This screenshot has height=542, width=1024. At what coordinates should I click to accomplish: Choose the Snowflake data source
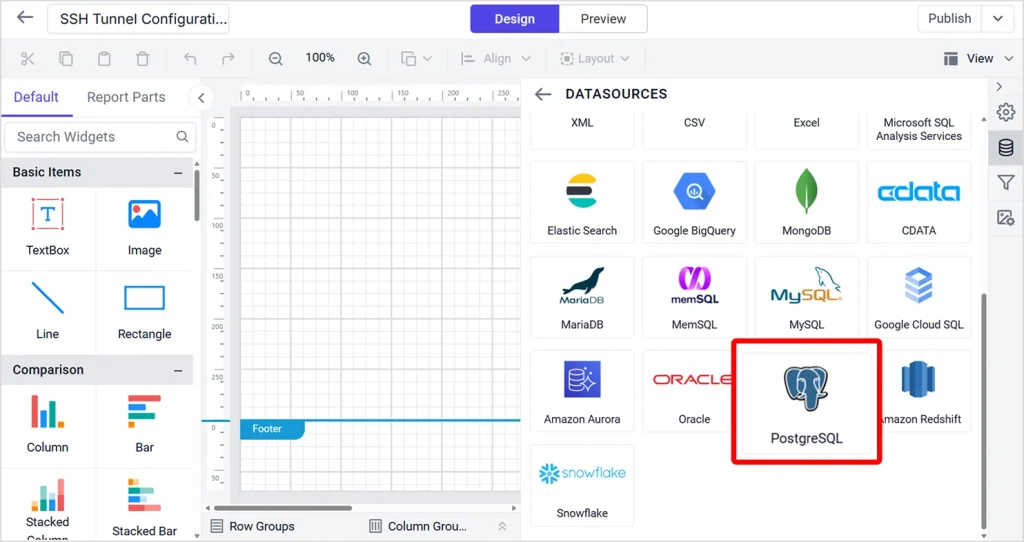point(582,485)
